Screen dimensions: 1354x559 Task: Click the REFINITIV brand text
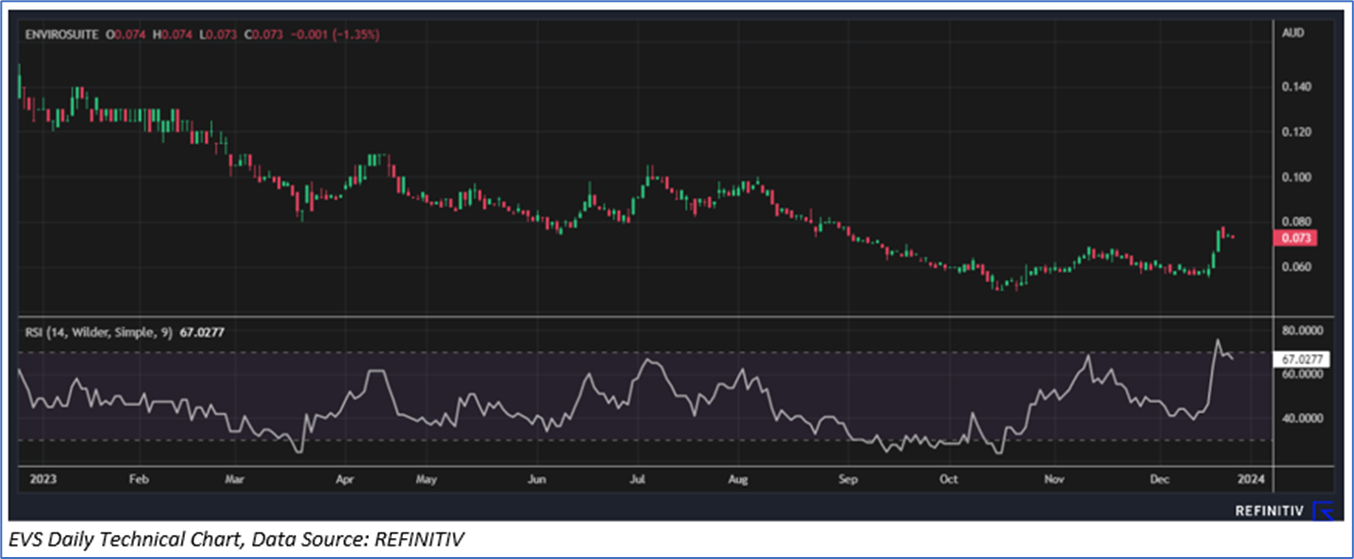(1270, 511)
